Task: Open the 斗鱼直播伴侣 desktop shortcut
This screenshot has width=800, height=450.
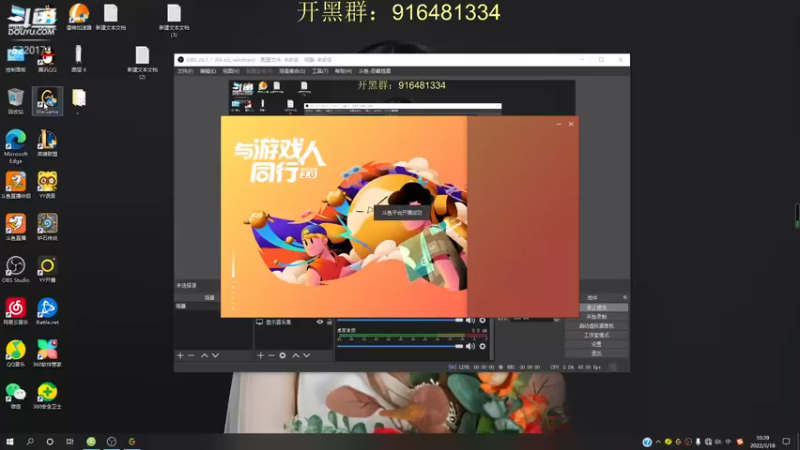Action: 16,185
